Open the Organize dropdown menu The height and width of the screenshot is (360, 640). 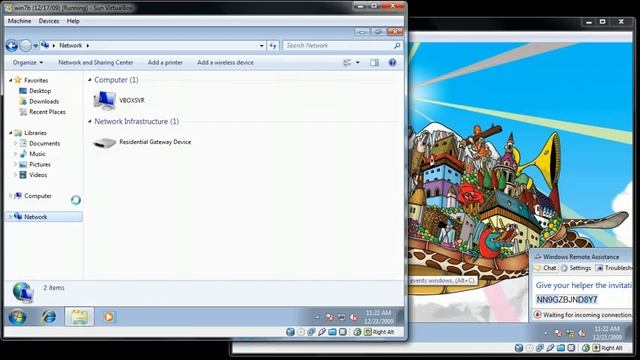tap(28, 62)
